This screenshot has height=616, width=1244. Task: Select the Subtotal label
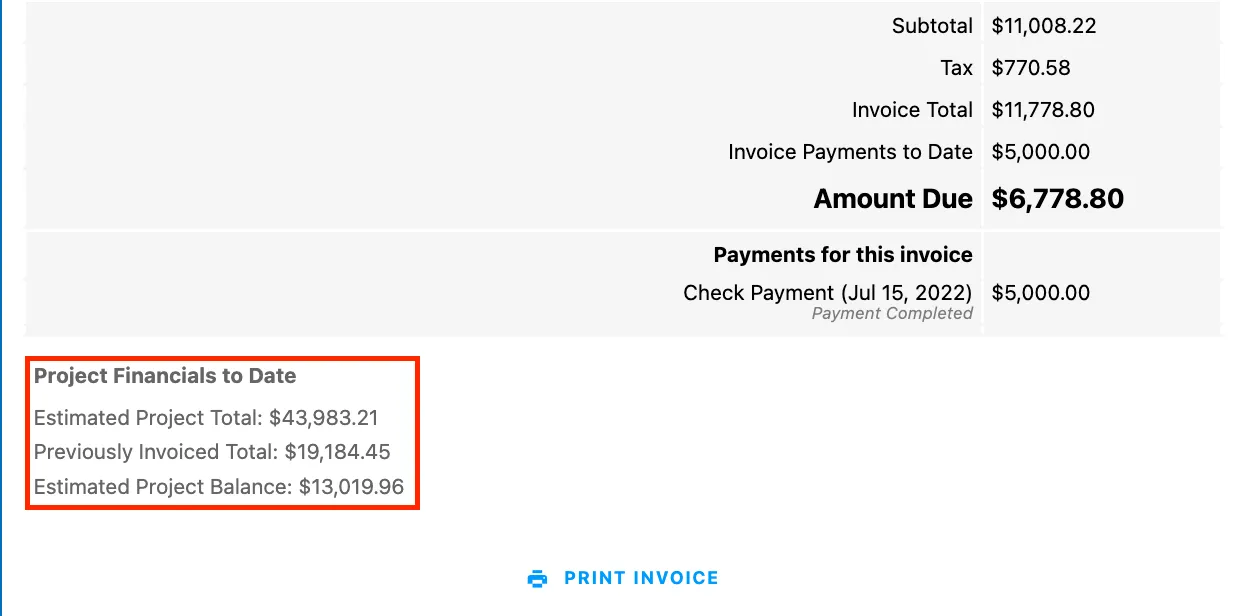coord(932,26)
